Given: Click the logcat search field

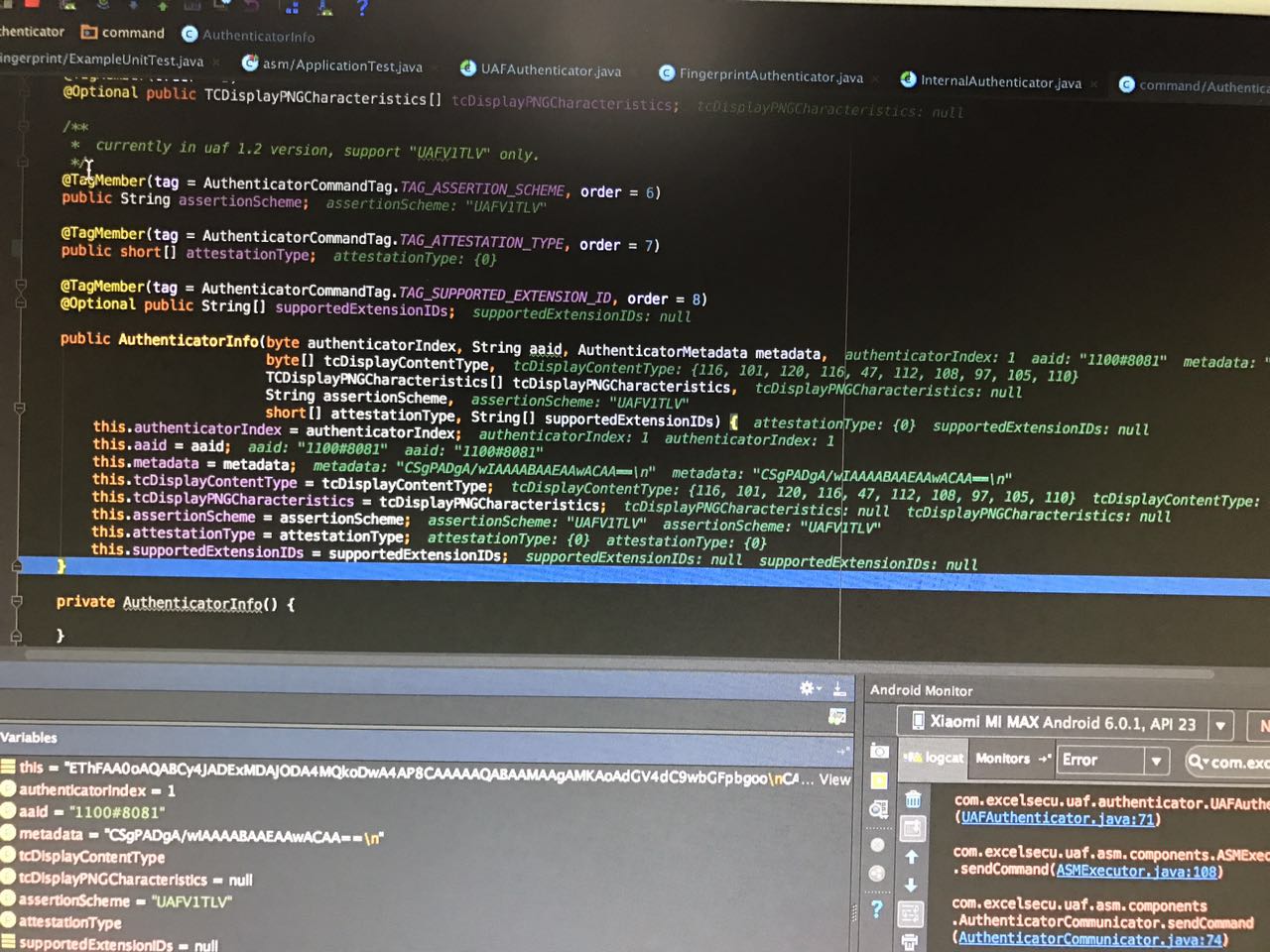Looking at the screenshot, I should 1228,762.
